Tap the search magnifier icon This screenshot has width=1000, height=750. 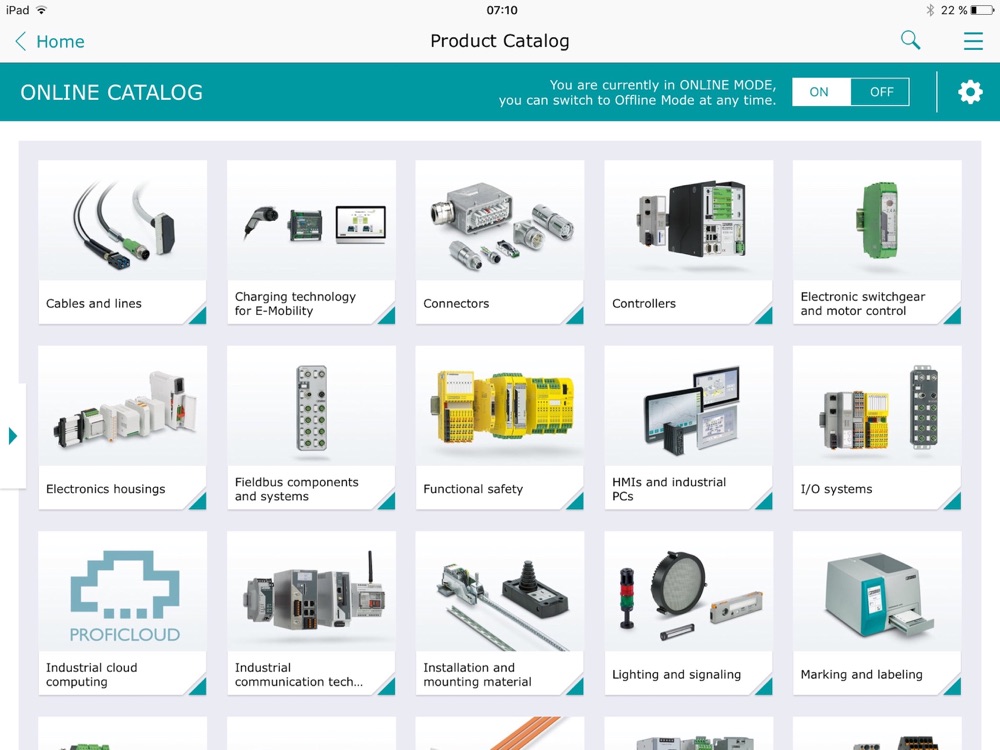(x=910, y=40)
